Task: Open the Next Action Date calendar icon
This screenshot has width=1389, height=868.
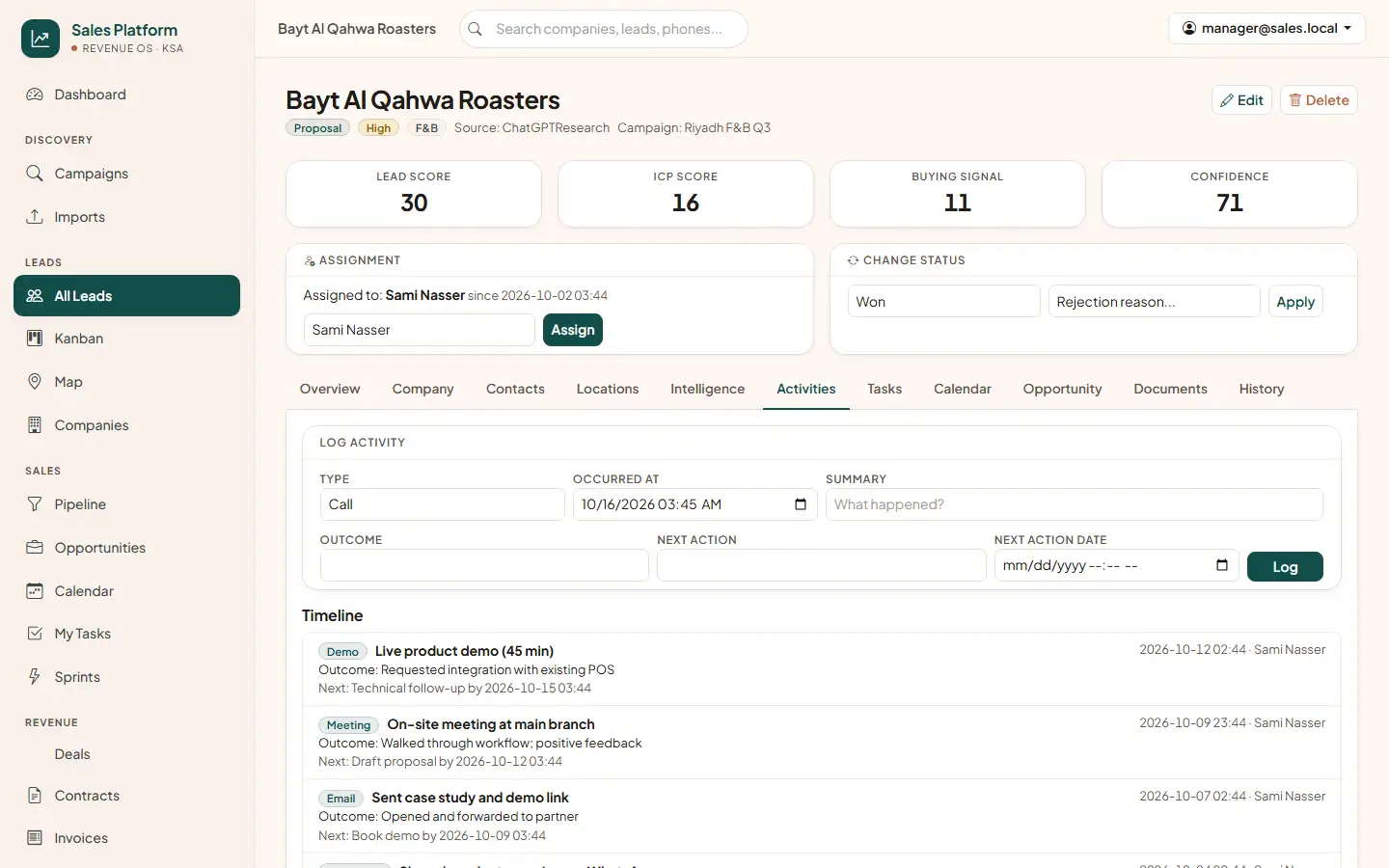Action: (x=1222, y=565)
